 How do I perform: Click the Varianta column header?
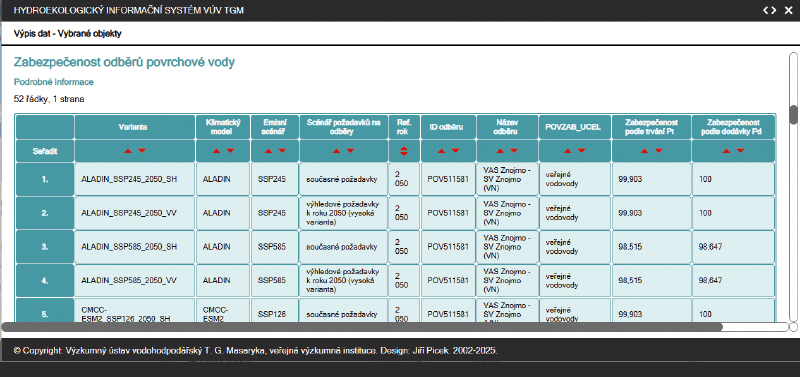[x=135, y=127]
